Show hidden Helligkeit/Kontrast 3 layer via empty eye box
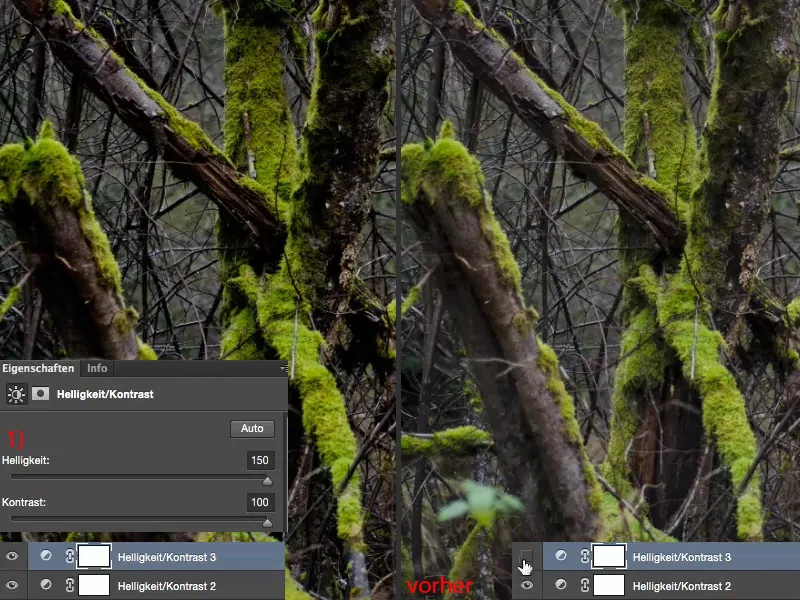The height and width of the screenshot is (600, 800). [527, 556]
